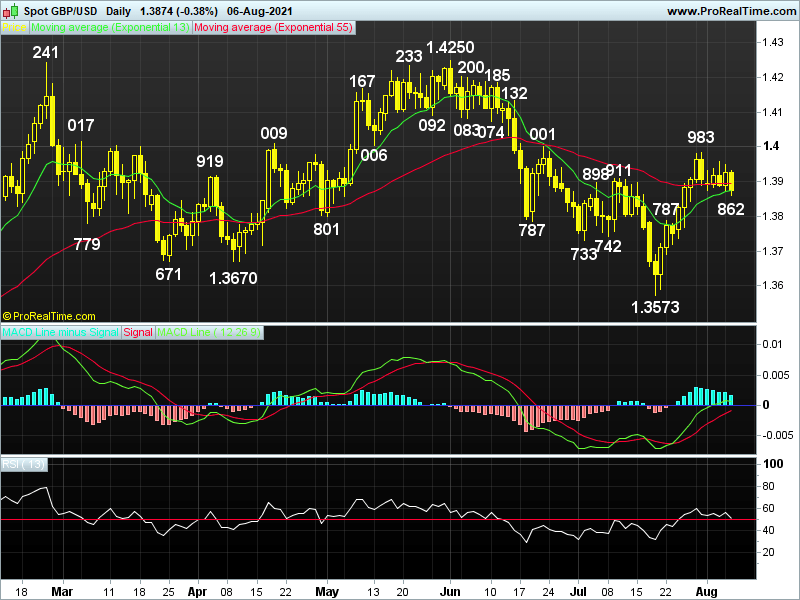Image resolution: width=800 pixels, height=600 pixels.
Task: Click the candlestick chart icon in title bar
Action: [12, 11]
